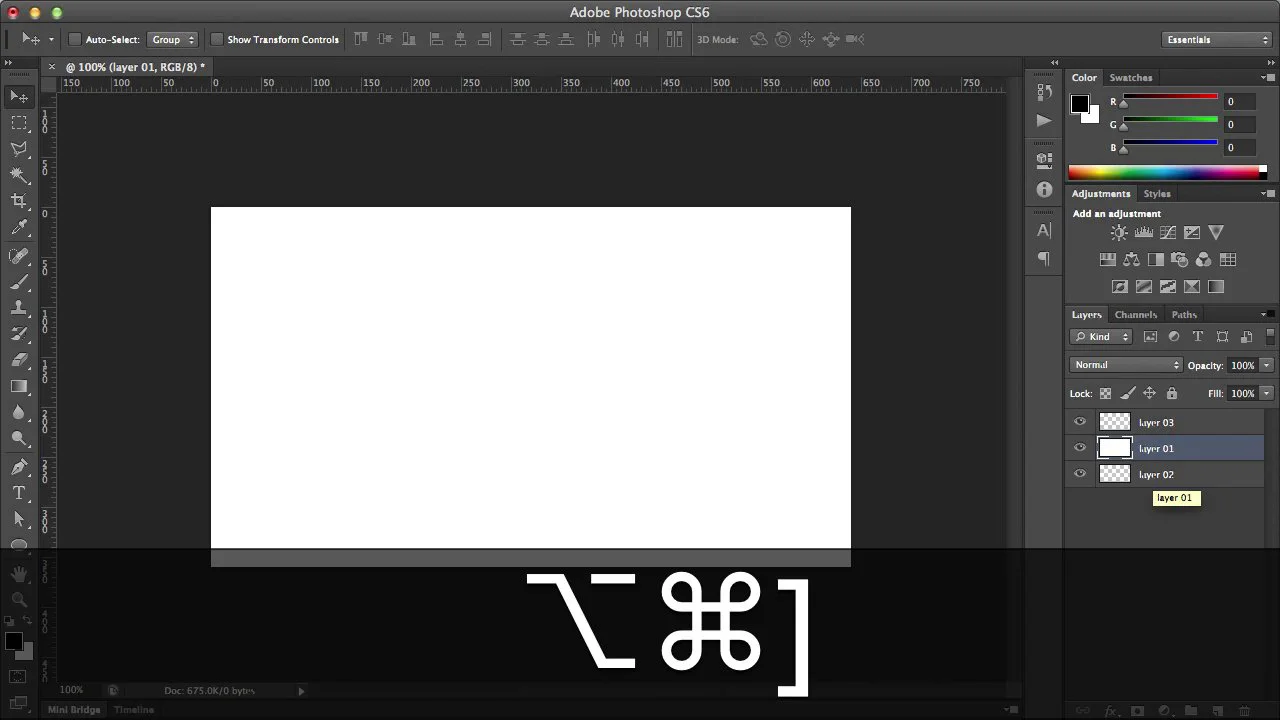Viewport: 1280px width, 720px height.
Task: Open the Essentials workspace dropdown
Action: pyautogui.click(x=1217, y=40)
